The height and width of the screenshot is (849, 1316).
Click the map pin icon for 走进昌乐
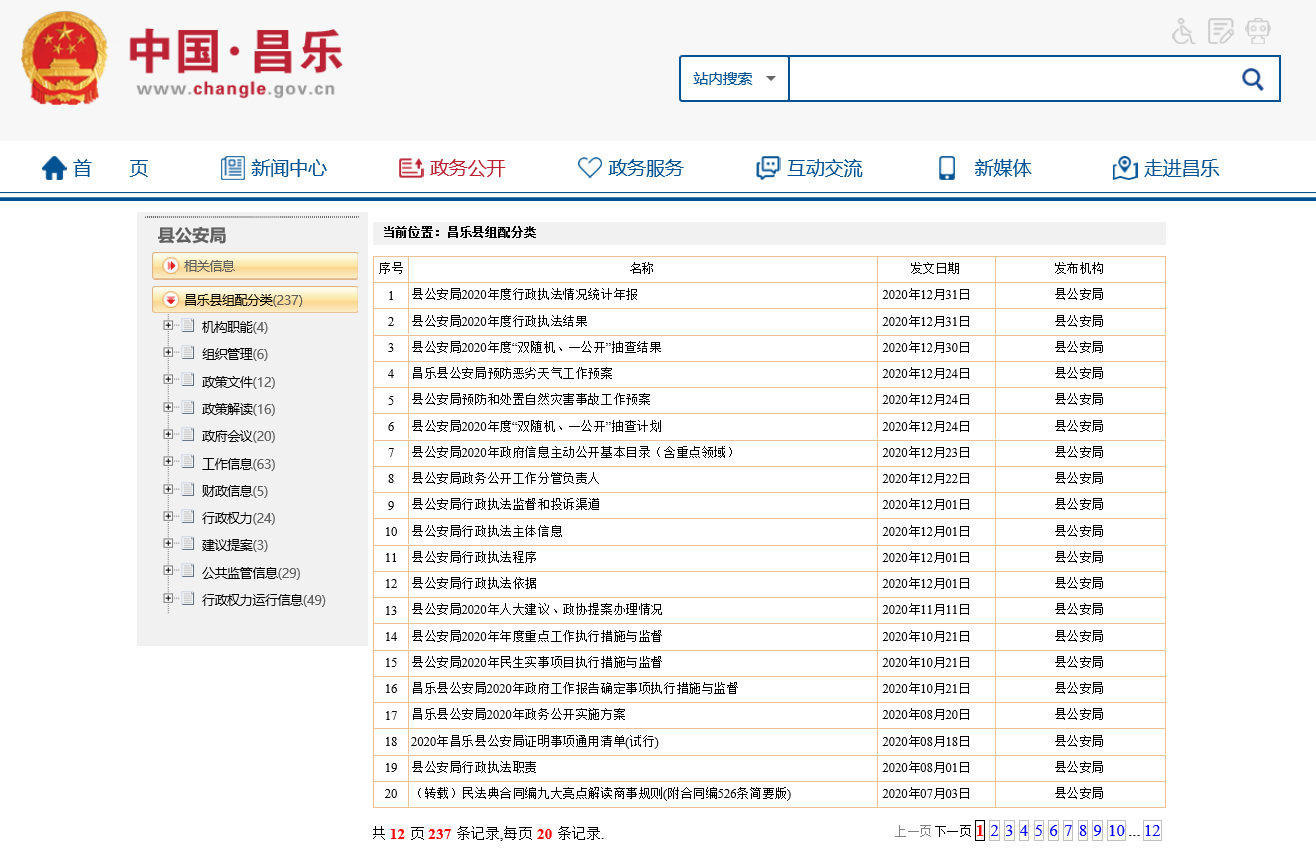1125,168
